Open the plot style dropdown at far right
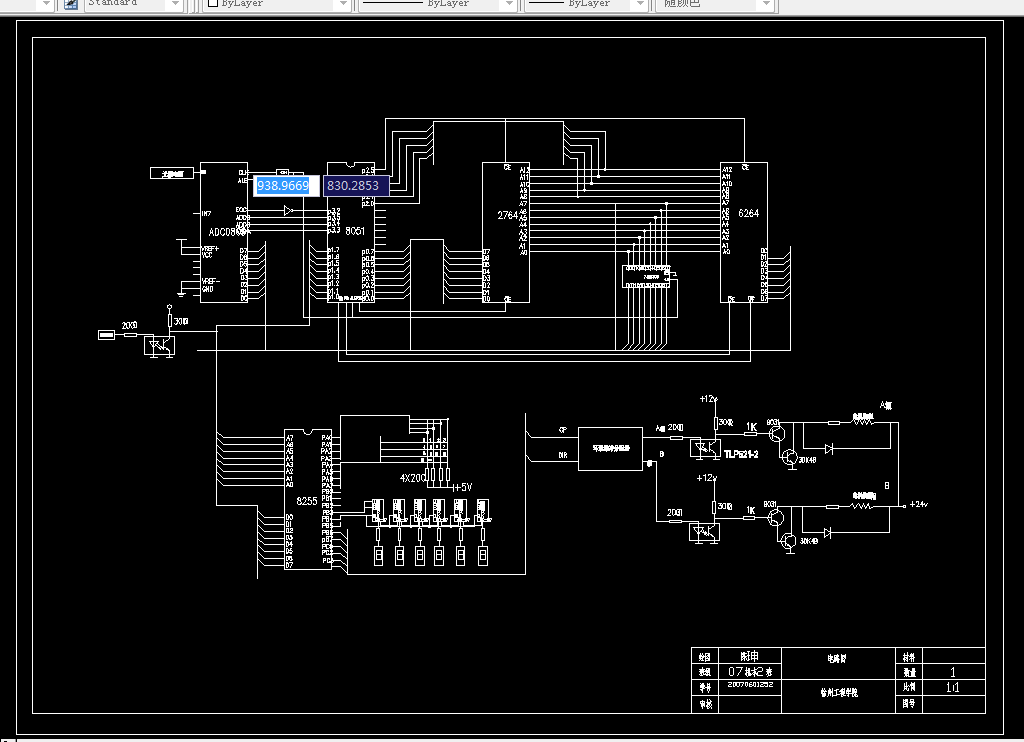The height and width of the screenshot is (742, 1024). click(767, 4)
